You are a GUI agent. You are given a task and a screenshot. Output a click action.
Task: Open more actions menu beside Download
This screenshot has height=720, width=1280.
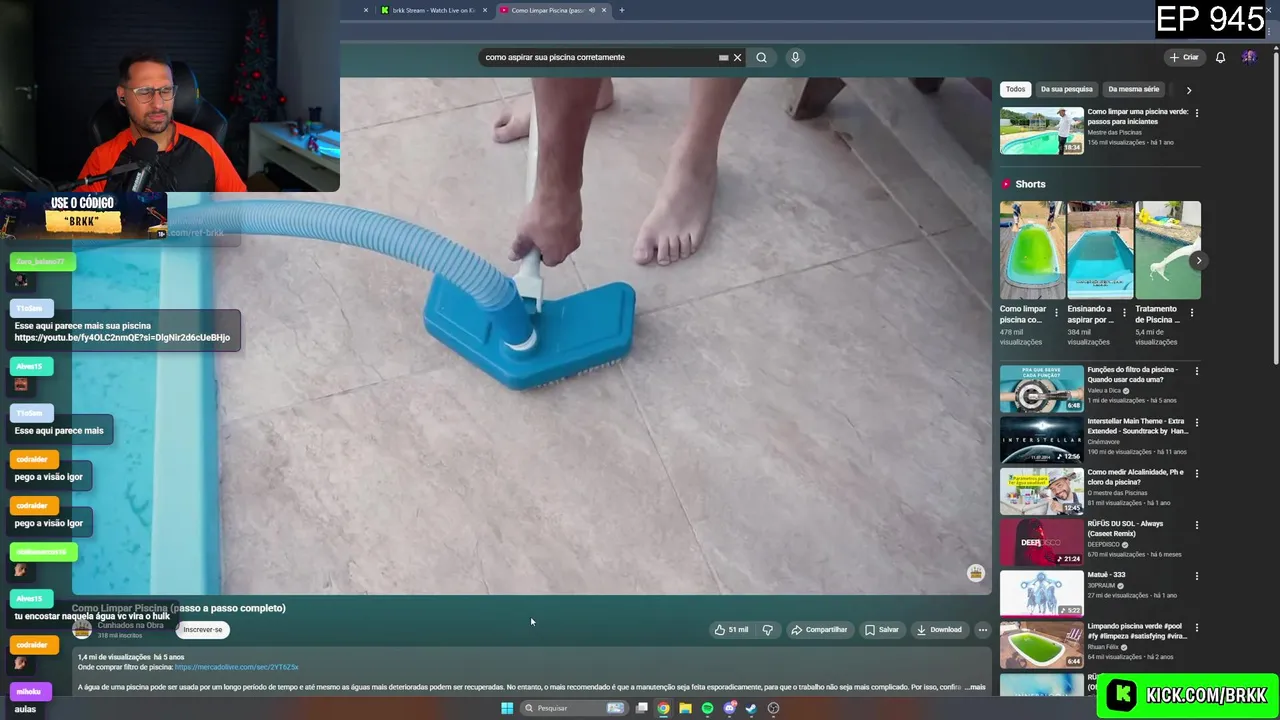click(x=983, y=630)
